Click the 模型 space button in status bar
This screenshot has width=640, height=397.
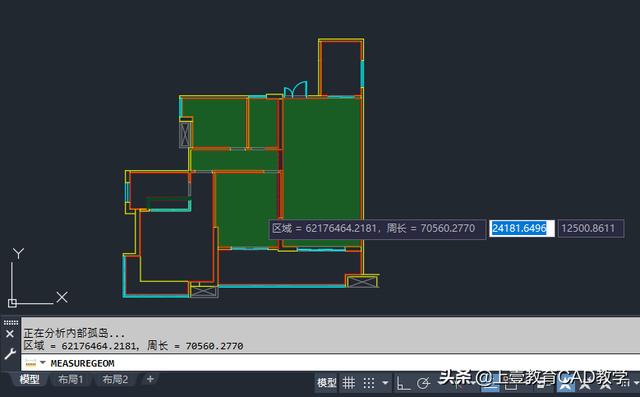(327, 383)
